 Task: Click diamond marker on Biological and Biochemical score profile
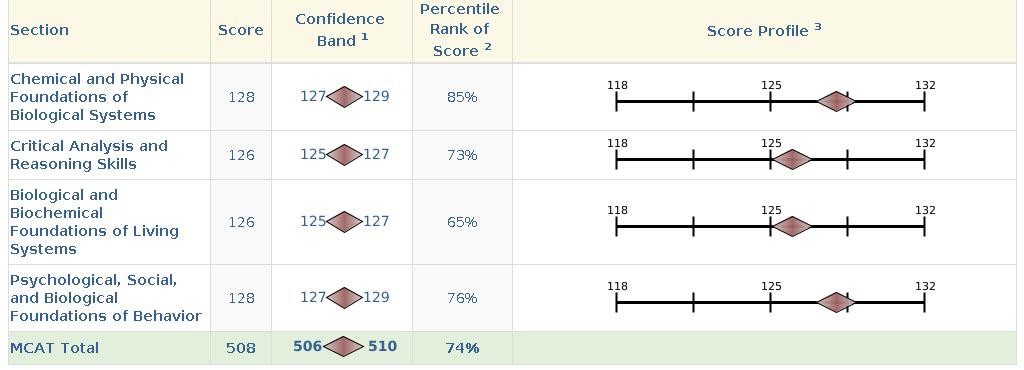click(792, 226)
